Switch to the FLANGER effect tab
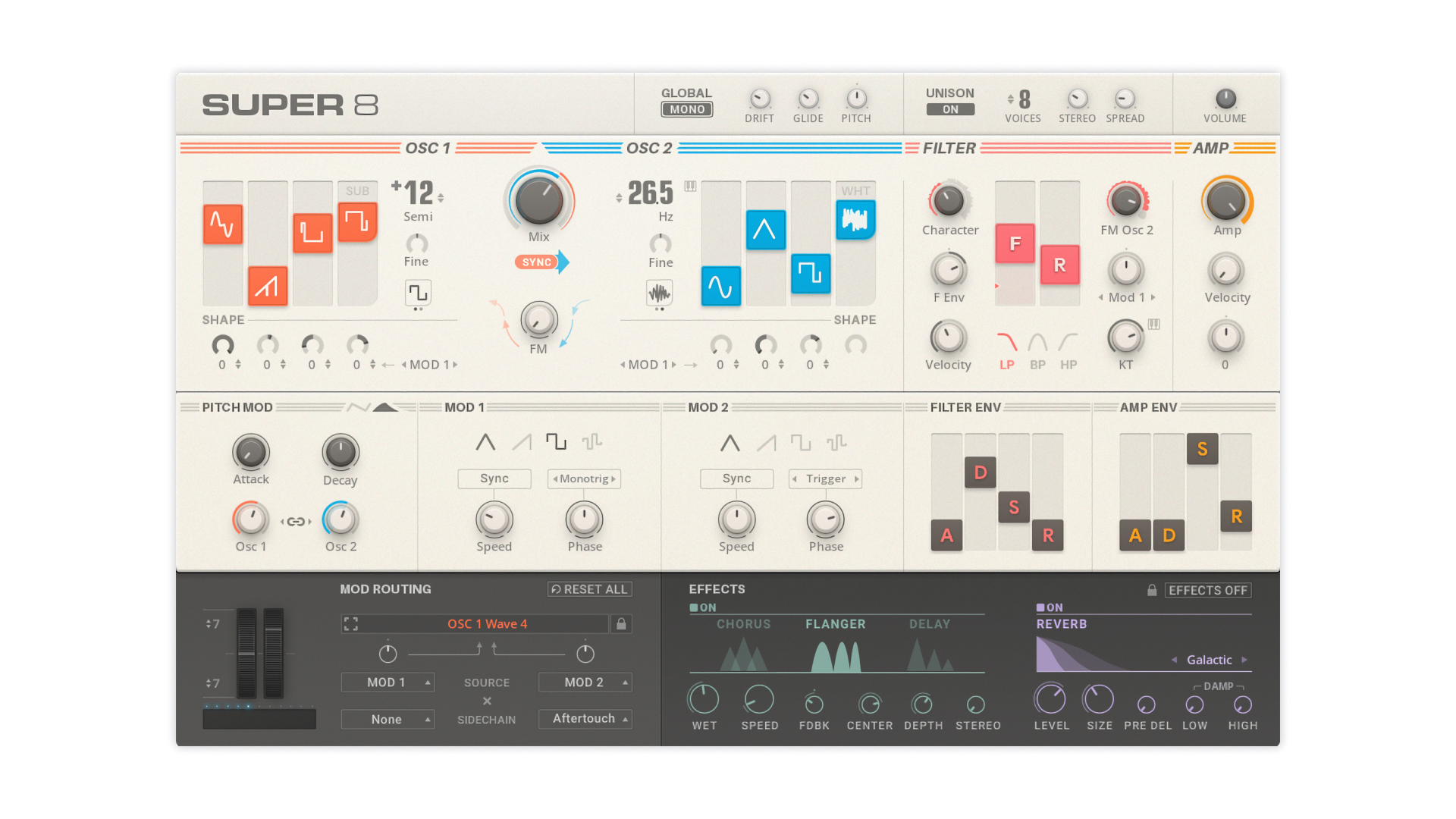Image resolution: width=1456 pixels, height=819 pixels. tap(836, 624)
